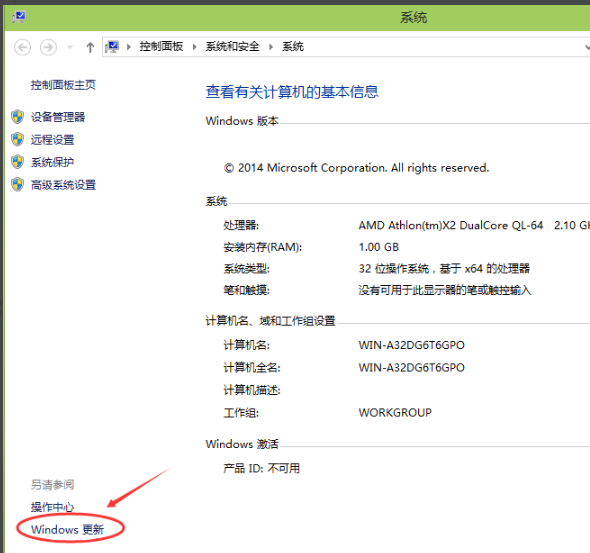The image size is (590, 553).
Task: Open 高级系统设置 link
Action: (x=63, y=185)
